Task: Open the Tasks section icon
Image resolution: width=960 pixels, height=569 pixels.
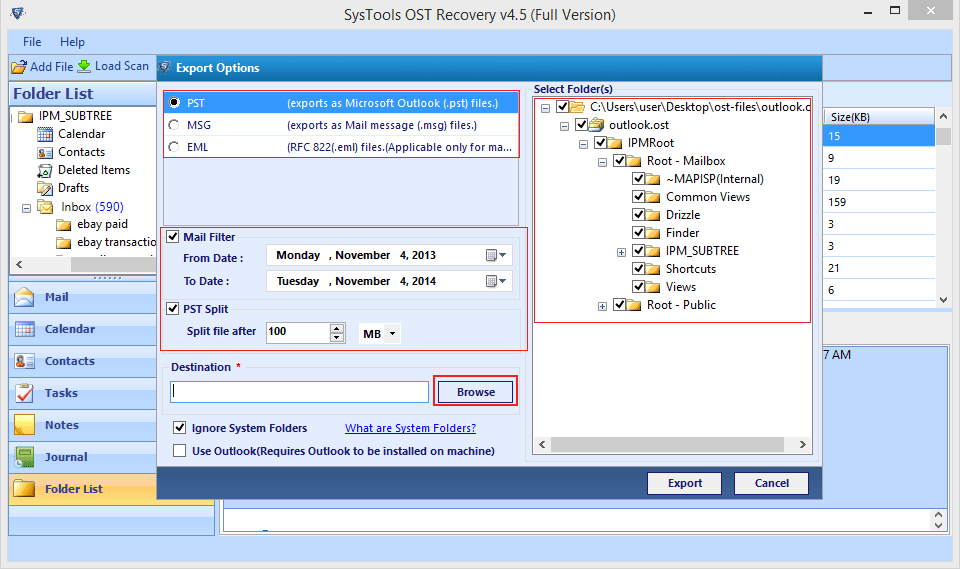Action: click(x=24, y=393)
